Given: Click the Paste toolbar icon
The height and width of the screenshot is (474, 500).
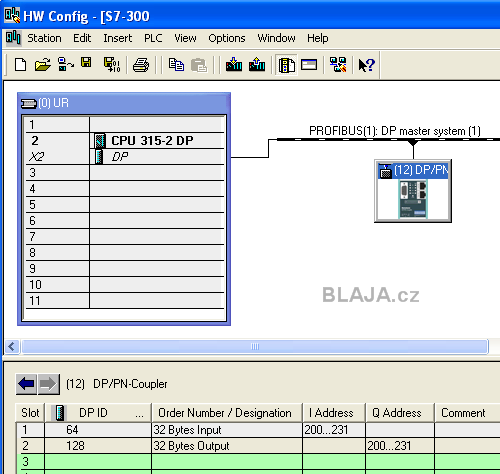Looking at the screenshot, I should [199, 65].
